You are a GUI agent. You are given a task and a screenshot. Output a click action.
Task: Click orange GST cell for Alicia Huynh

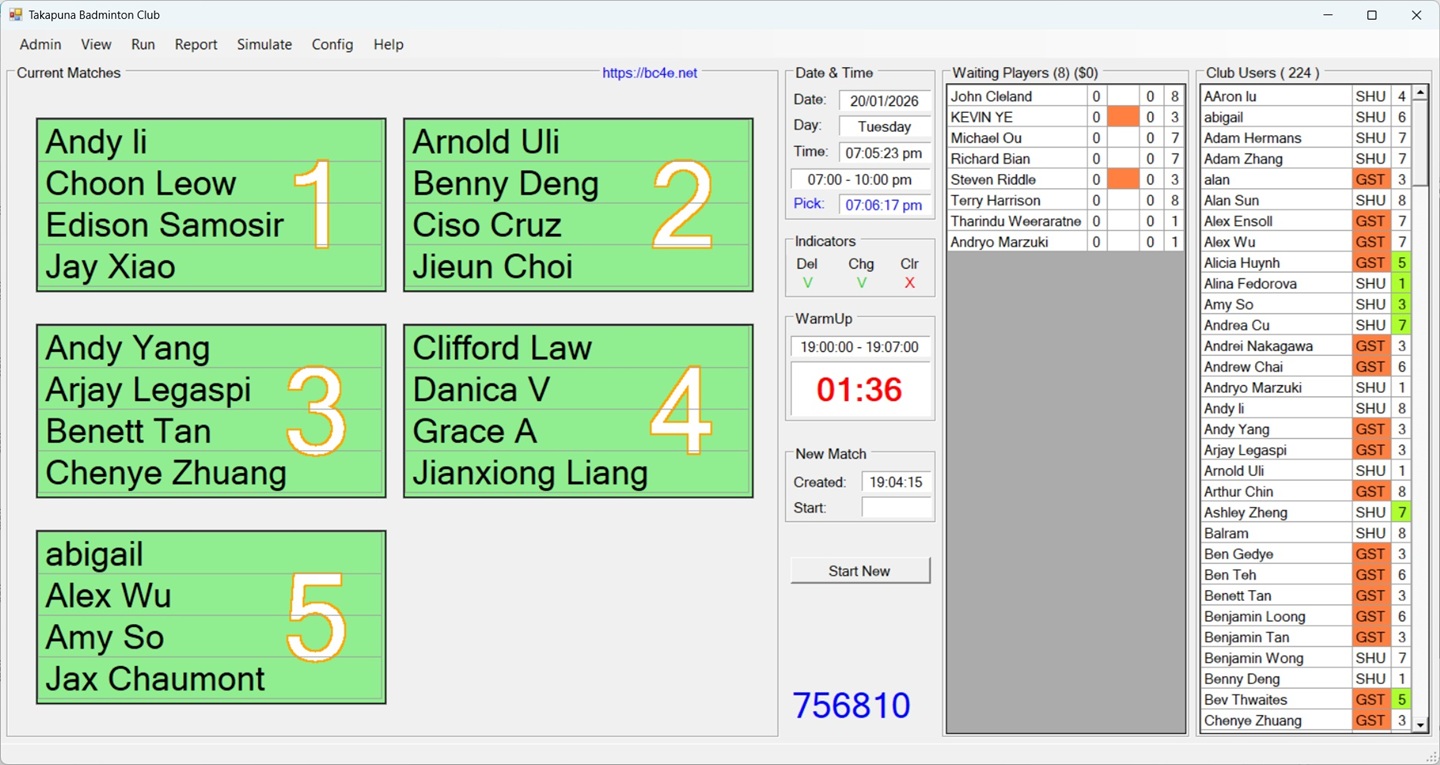tap(1370, 263)
